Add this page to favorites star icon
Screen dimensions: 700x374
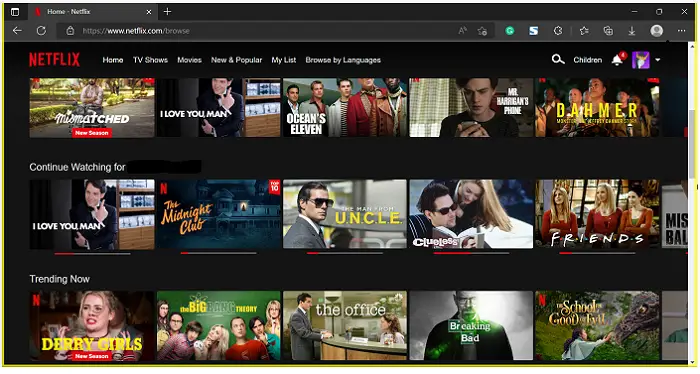[482, 31]
